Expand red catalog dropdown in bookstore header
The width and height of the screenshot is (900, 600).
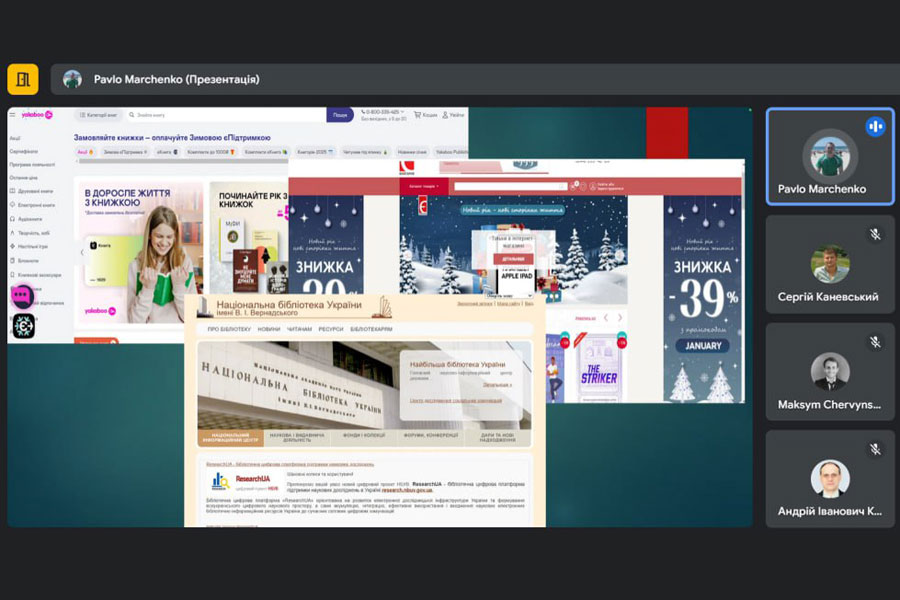click(424, 186)
